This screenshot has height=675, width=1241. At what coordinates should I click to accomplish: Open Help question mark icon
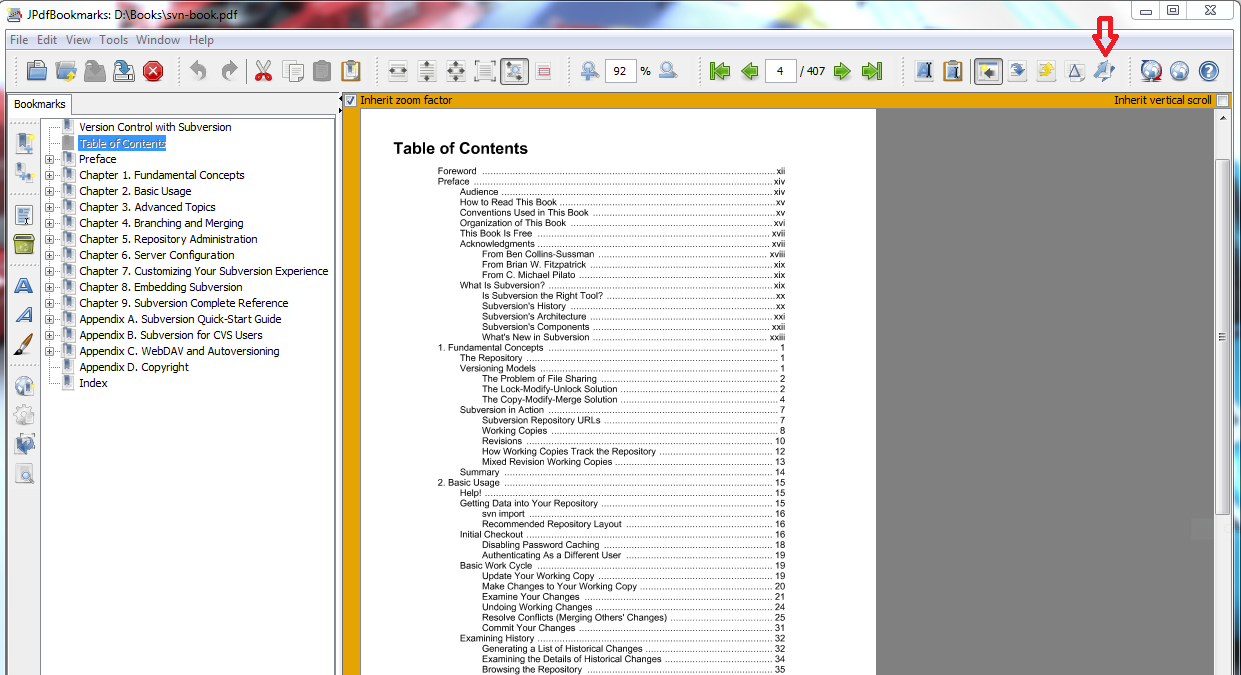(1209, 71)
